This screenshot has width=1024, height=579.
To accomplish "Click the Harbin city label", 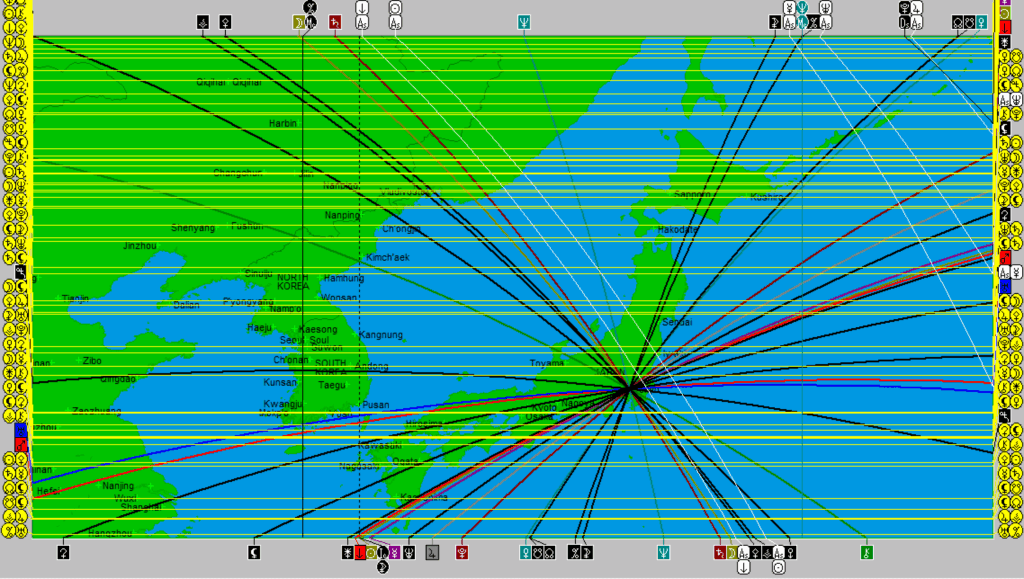I will [x=283, y=123].
